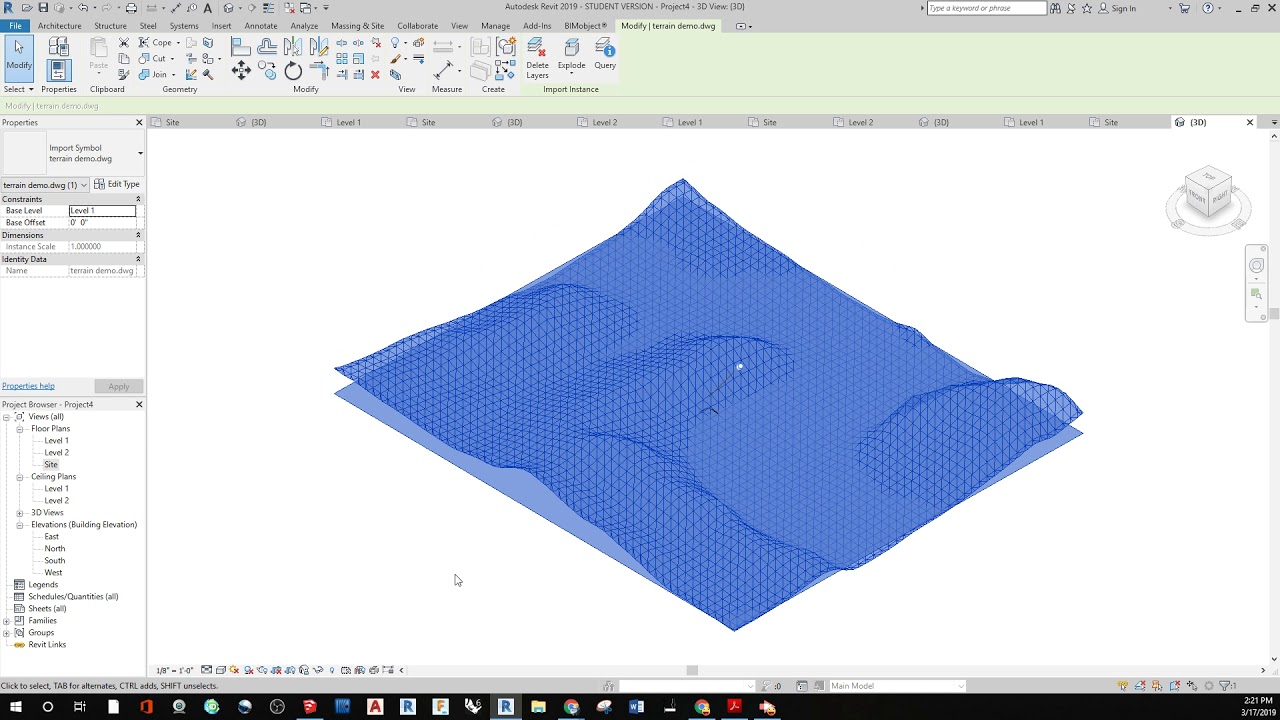Select Level 2 under Ceiling Plans

coord(57,501)
